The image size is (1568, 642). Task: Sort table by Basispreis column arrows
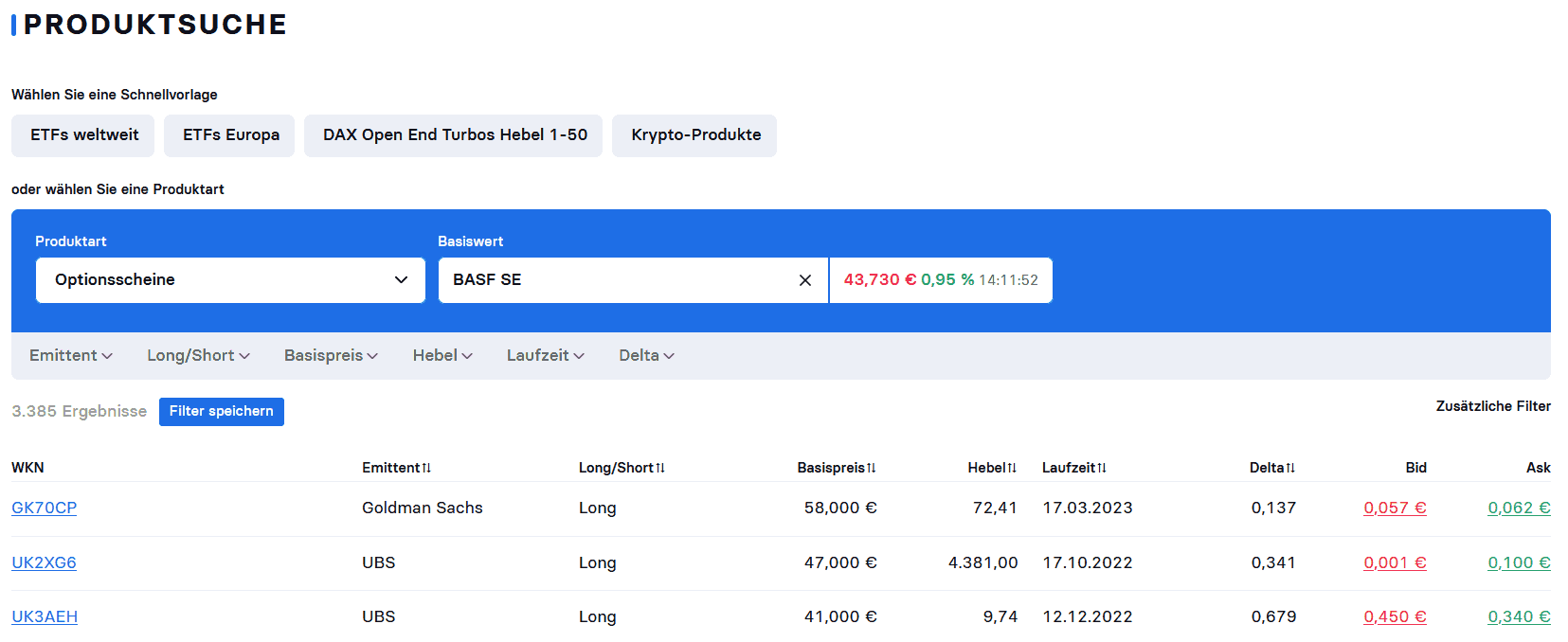872,468
